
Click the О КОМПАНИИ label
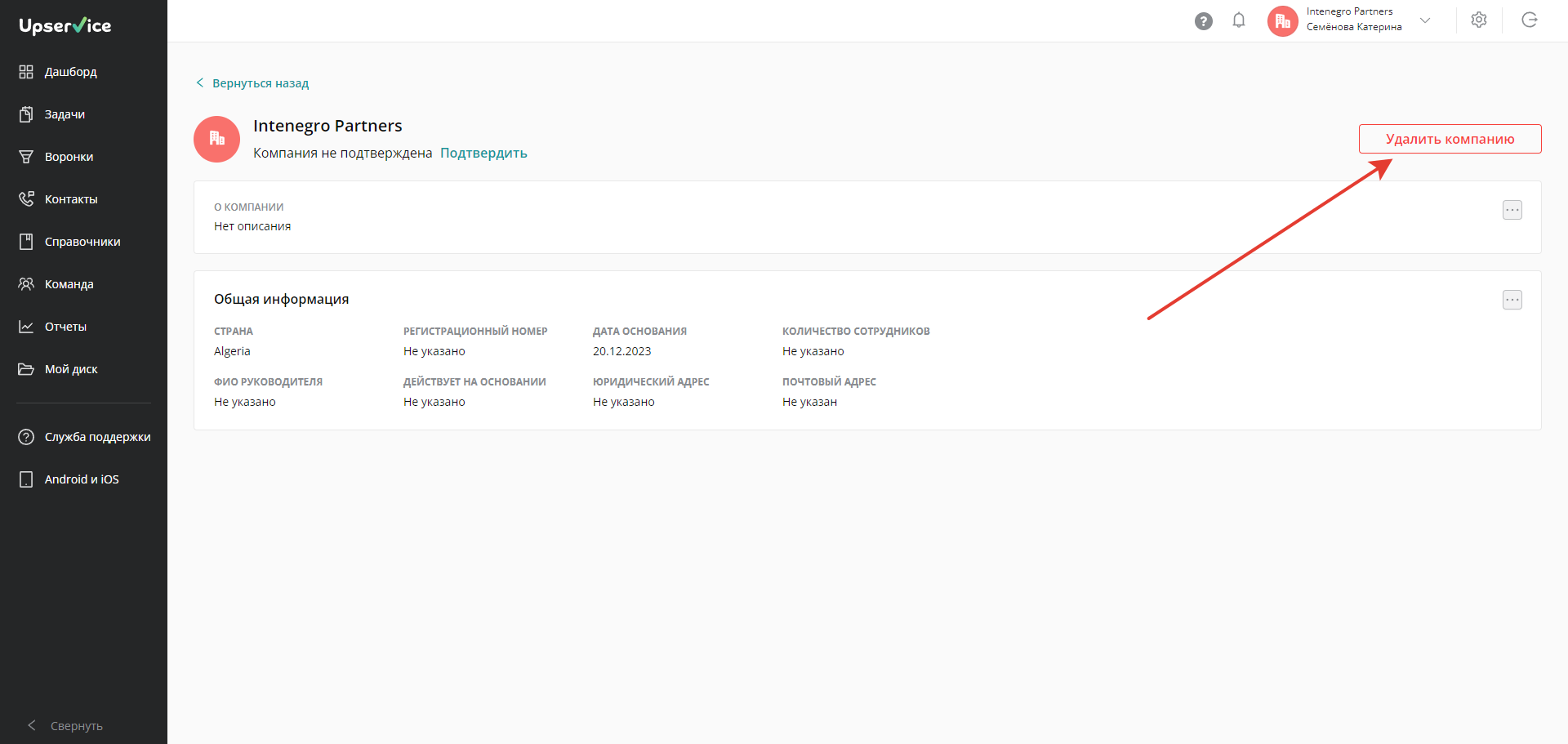(x=249, y=207)
